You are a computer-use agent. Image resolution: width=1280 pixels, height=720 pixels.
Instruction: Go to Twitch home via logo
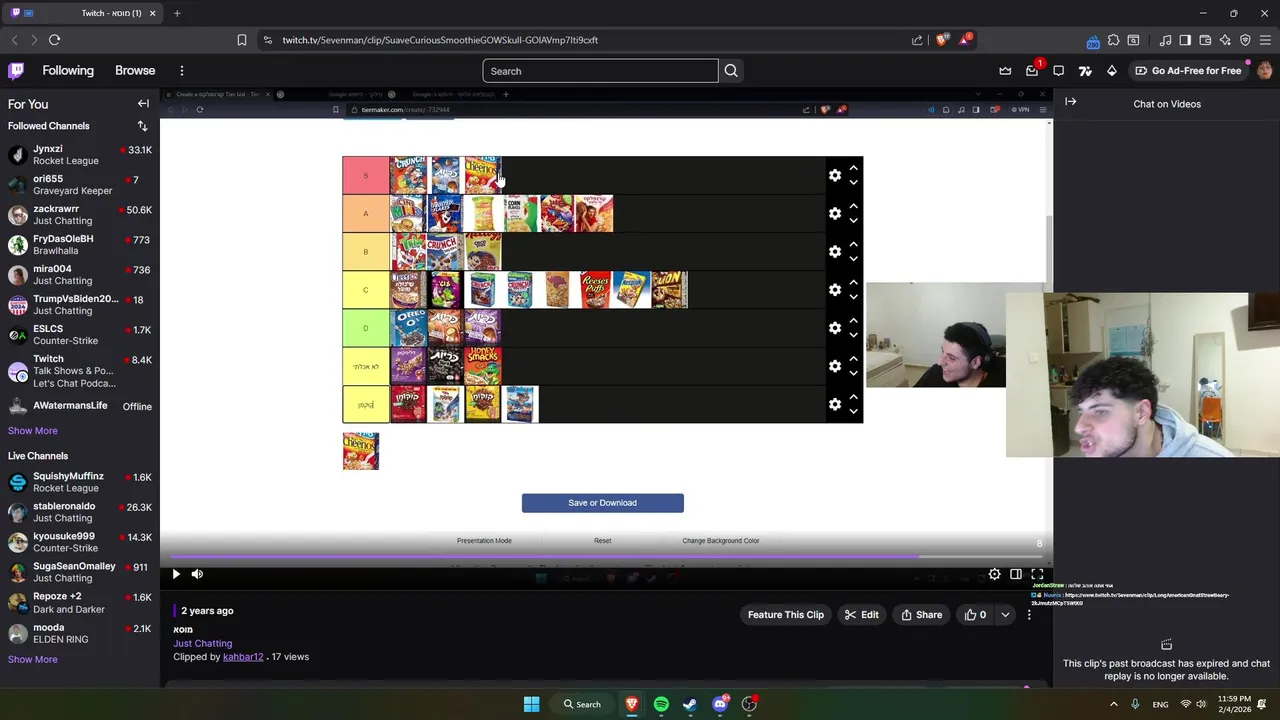[x=16, y=71]
